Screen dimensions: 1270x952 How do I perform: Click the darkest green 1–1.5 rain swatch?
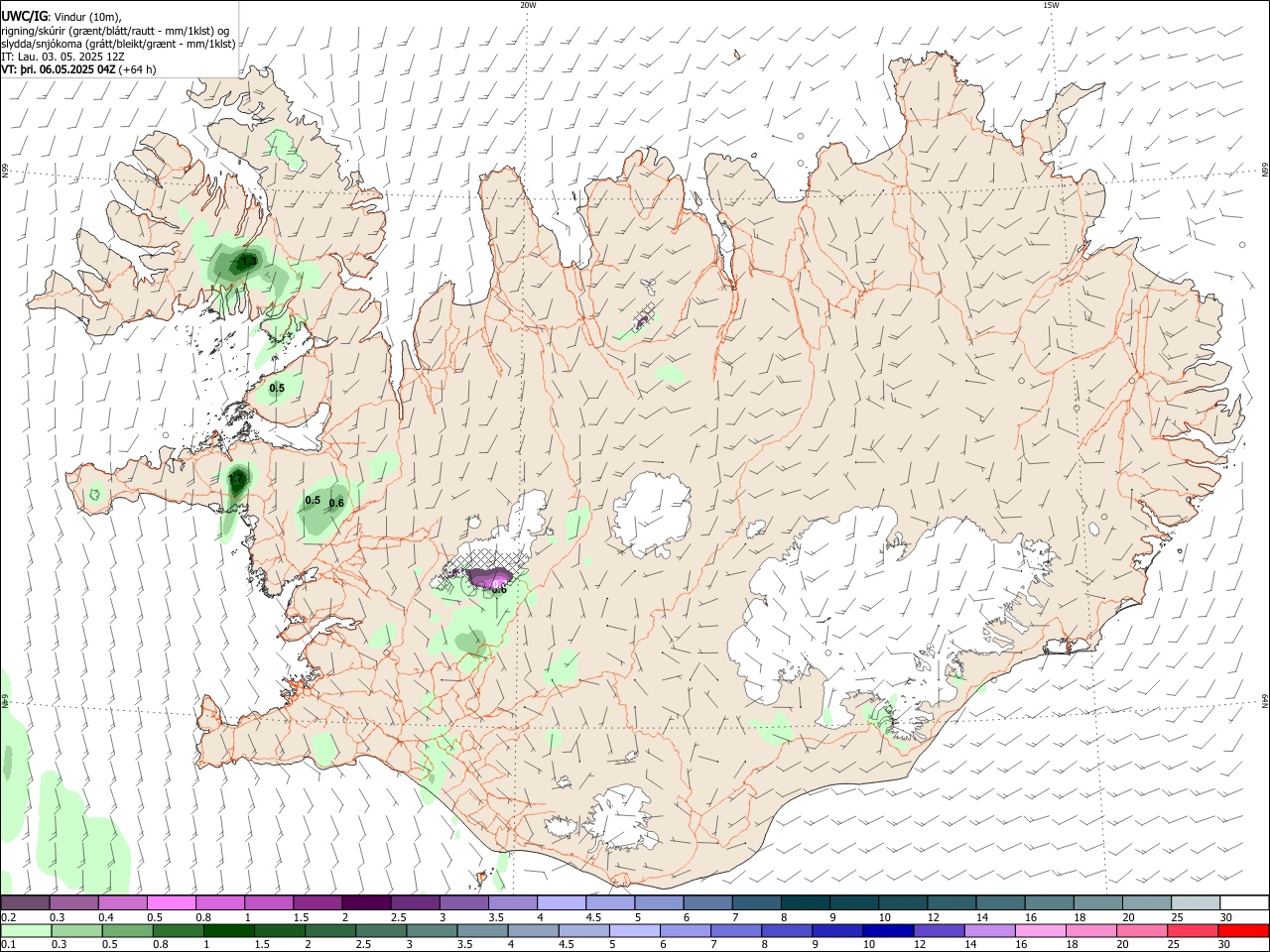pyautogui.click(x=229, y=931)
